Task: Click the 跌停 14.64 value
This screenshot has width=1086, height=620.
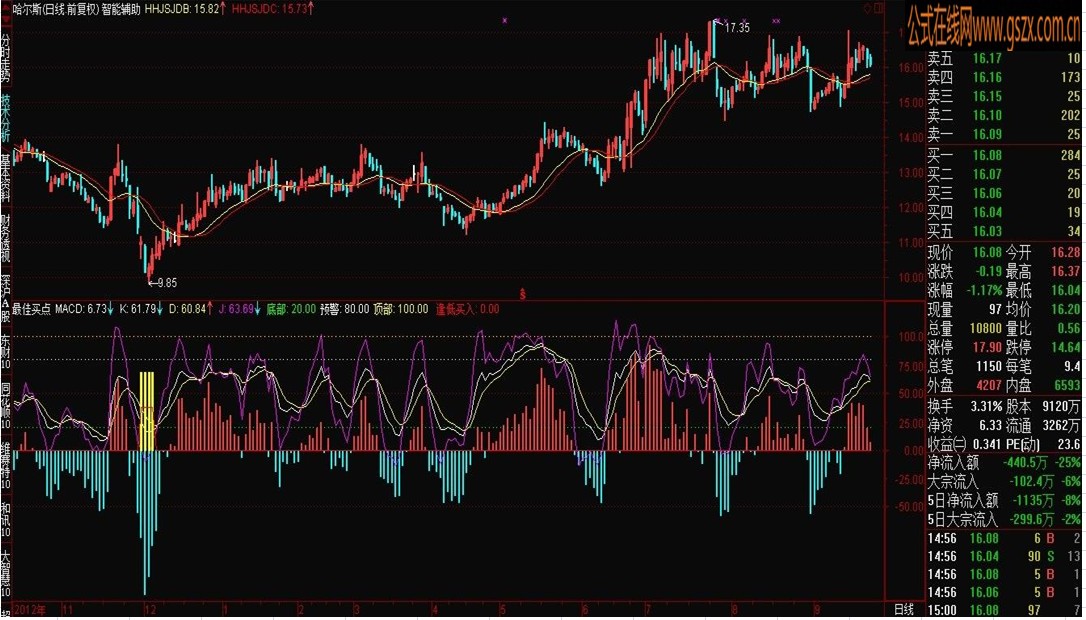Action: [x=1066, y=347]
